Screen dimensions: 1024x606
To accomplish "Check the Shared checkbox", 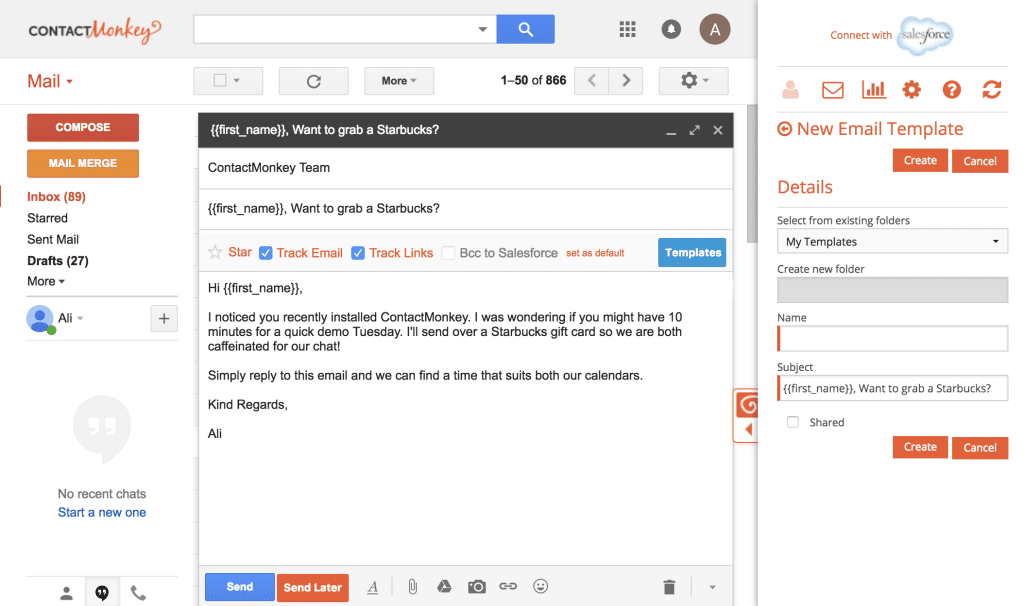I will point(793,423).
